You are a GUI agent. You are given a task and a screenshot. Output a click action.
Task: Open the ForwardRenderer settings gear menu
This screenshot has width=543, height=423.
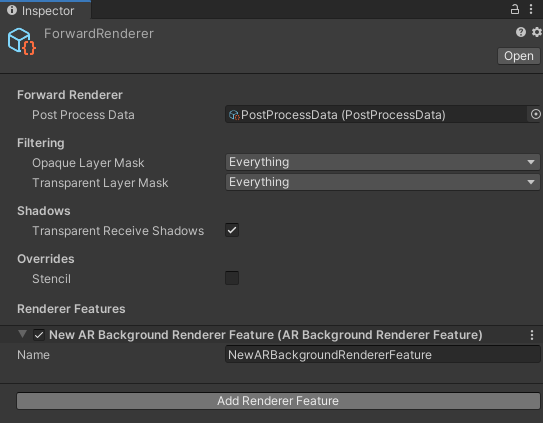(537, 32)
